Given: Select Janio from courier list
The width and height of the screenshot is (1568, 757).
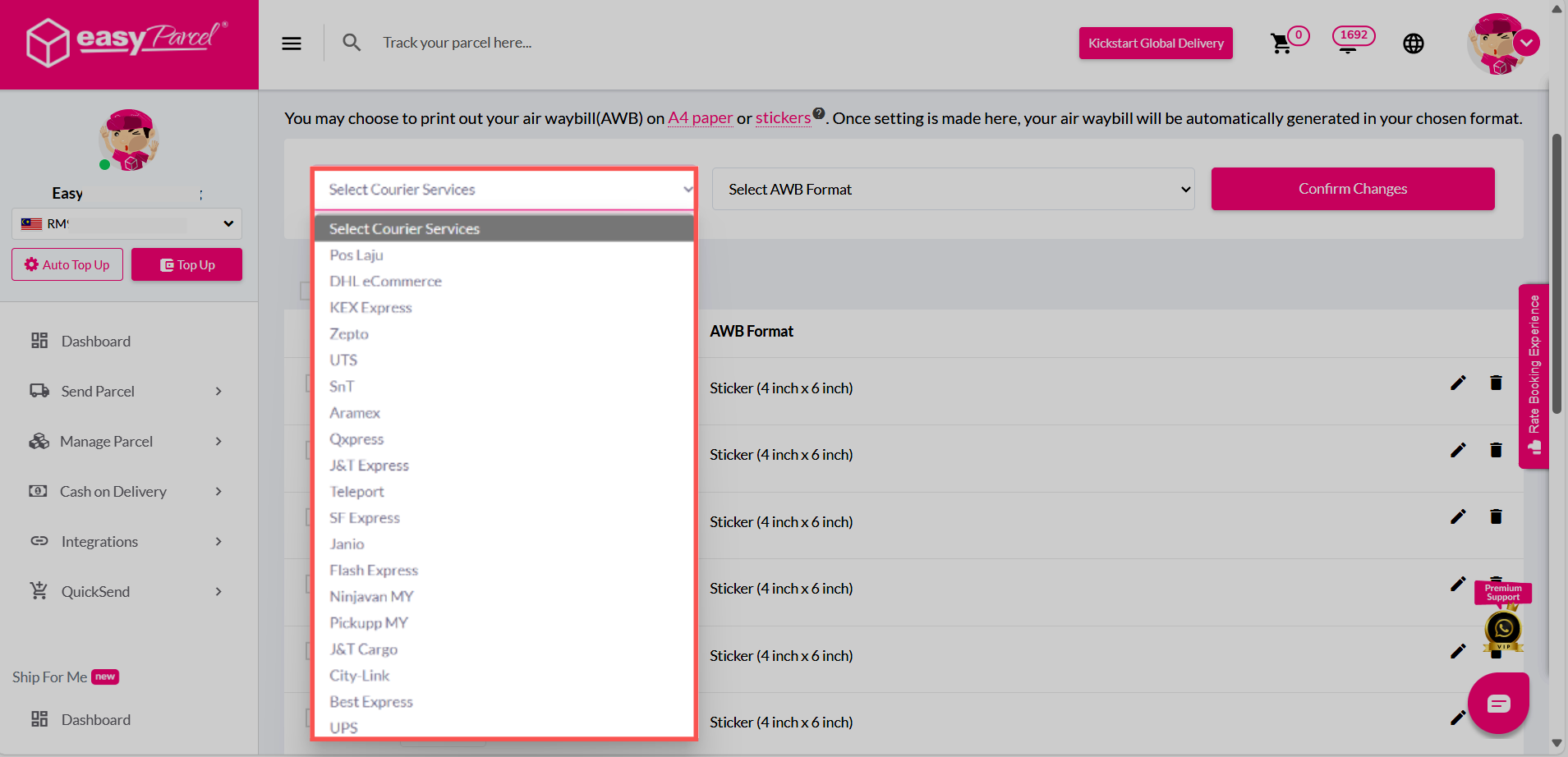Looking at the screenshot, I should (504, 544).
